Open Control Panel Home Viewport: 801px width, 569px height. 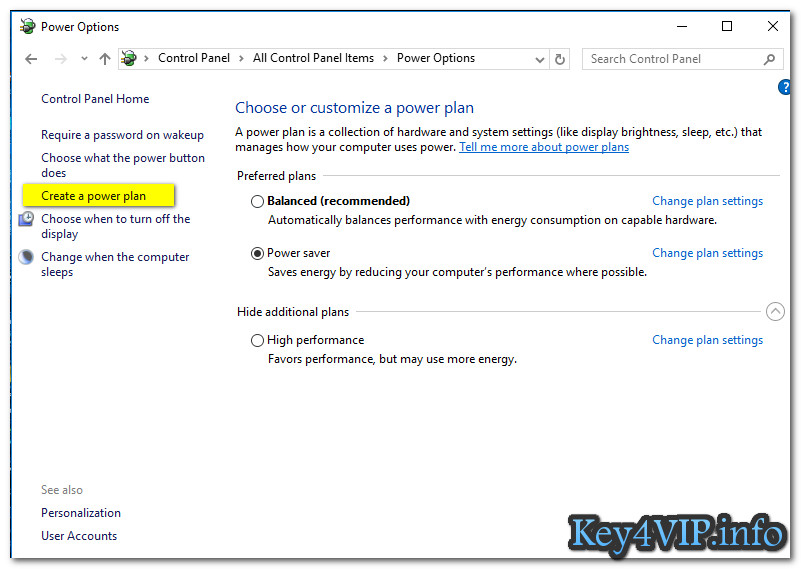(x=95, y=99)
